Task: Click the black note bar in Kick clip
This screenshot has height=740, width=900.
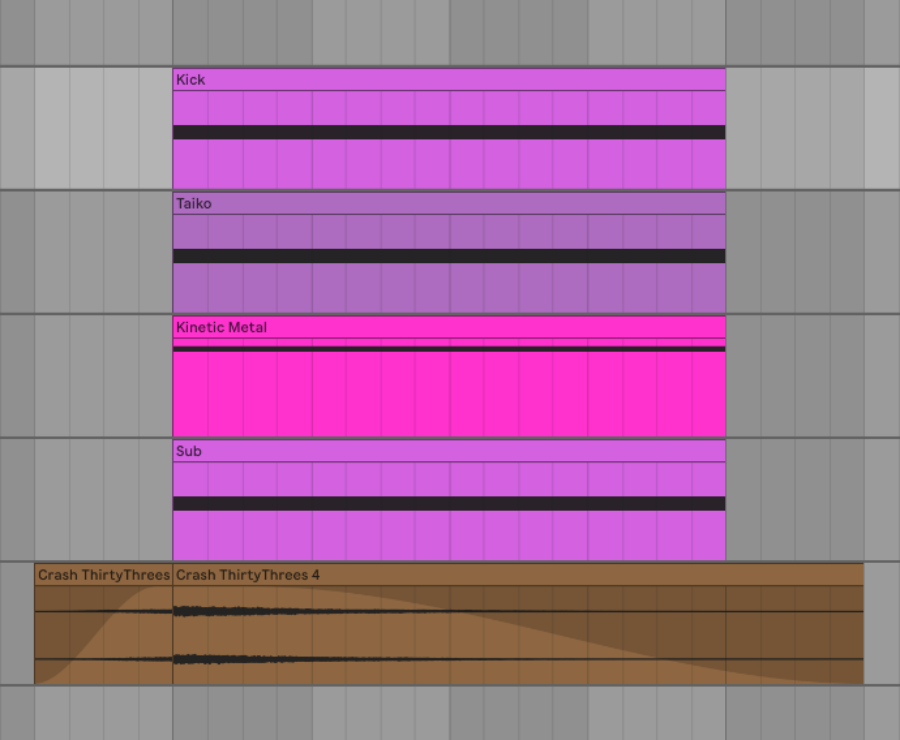Action: coord(448,132)
